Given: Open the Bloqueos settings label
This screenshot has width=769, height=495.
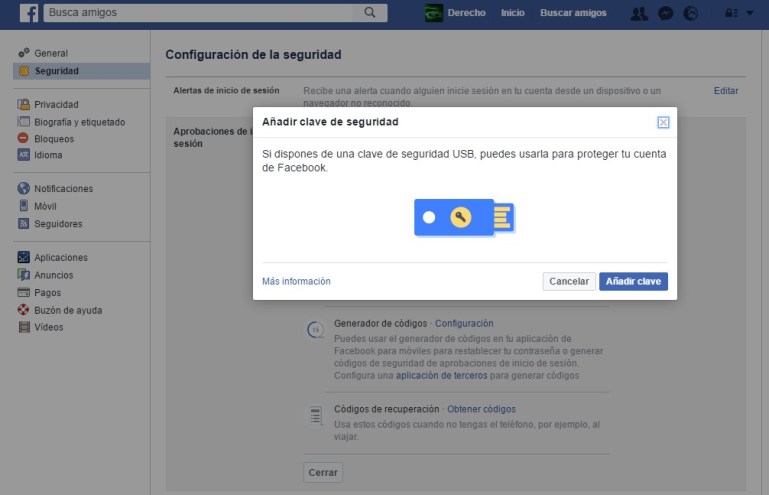Looking at the screenshot, I should (54, 138).
